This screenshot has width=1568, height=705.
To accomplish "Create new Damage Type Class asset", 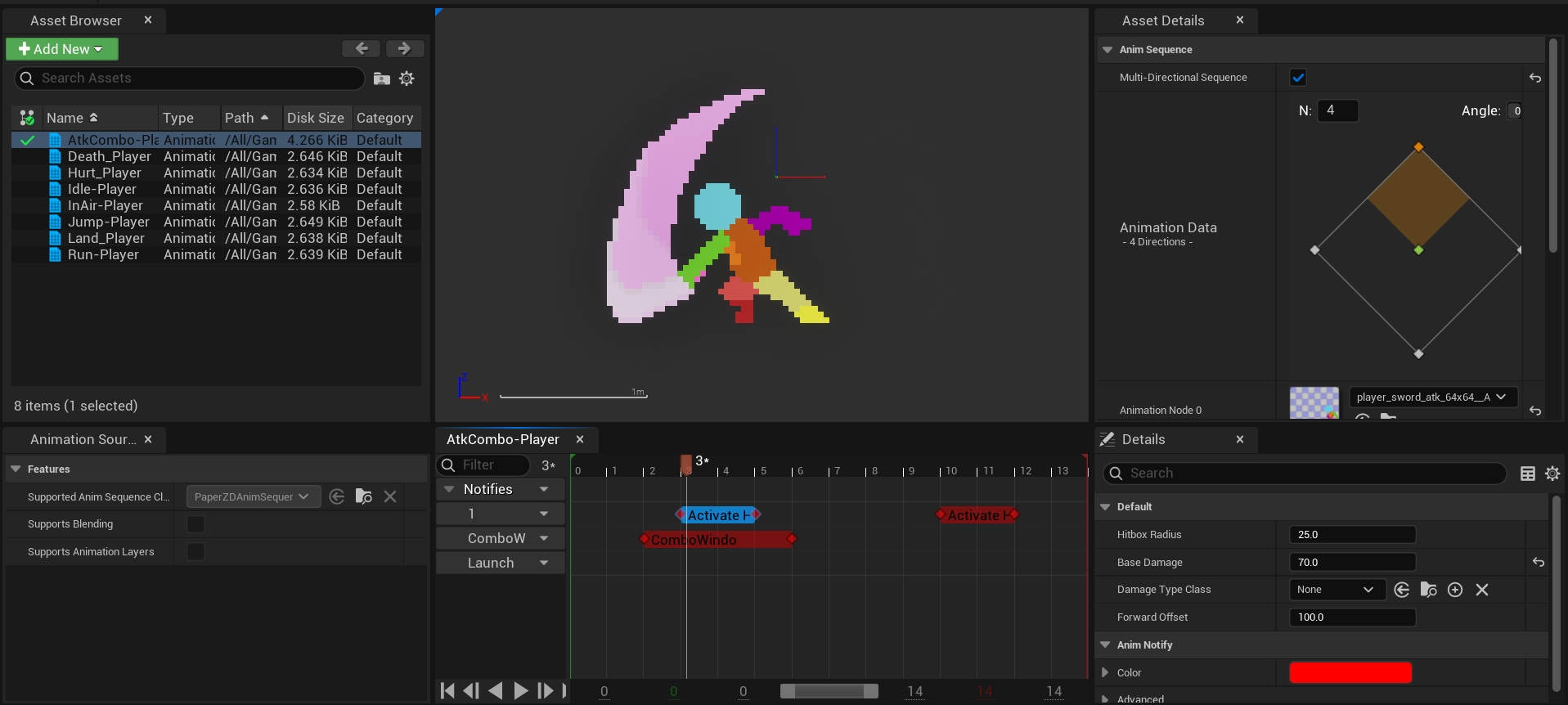I will coord(1455,590).
